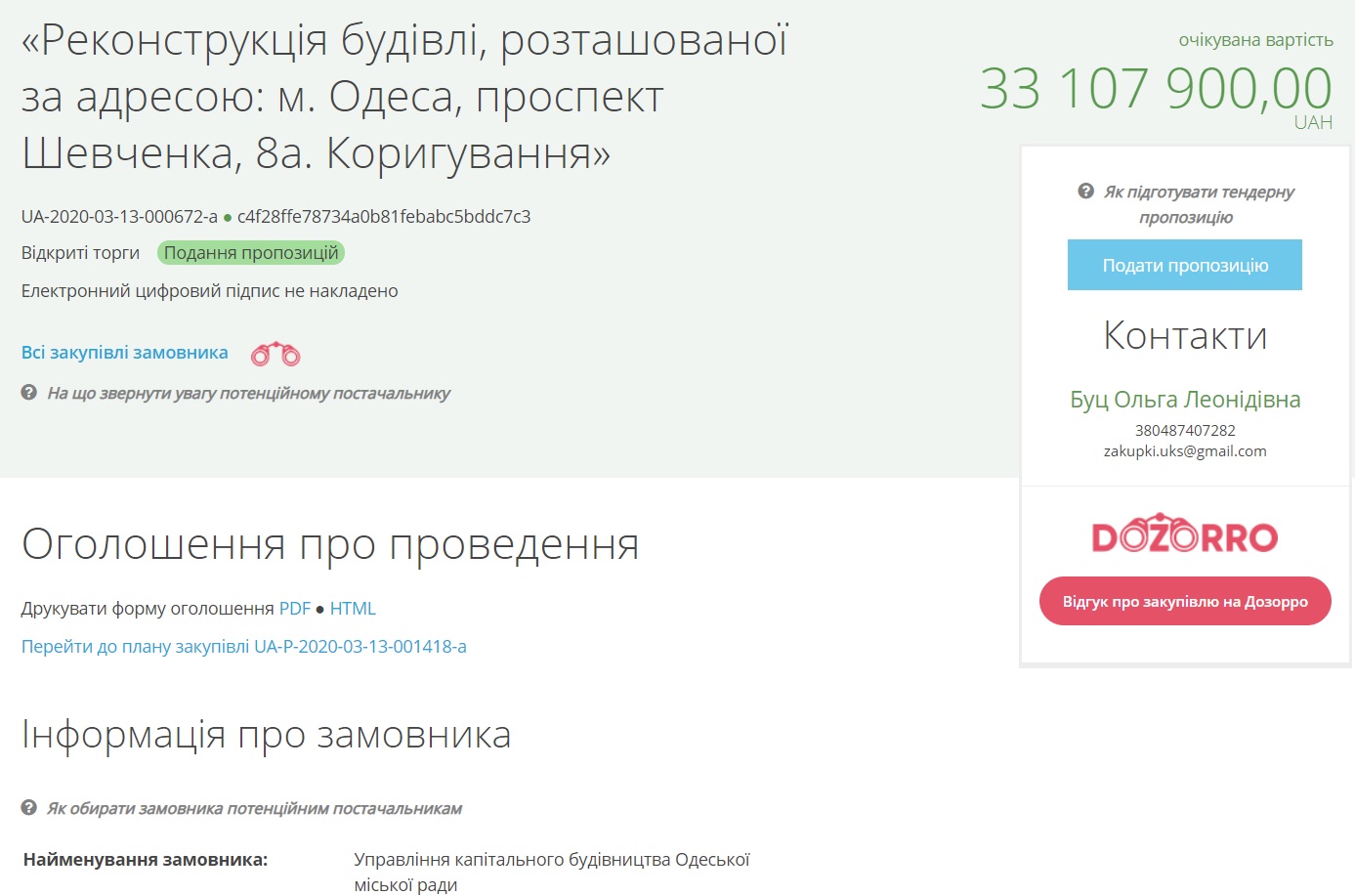Open "На що звернути увагу потенційному постачальнику" hint

coord(249,394)
